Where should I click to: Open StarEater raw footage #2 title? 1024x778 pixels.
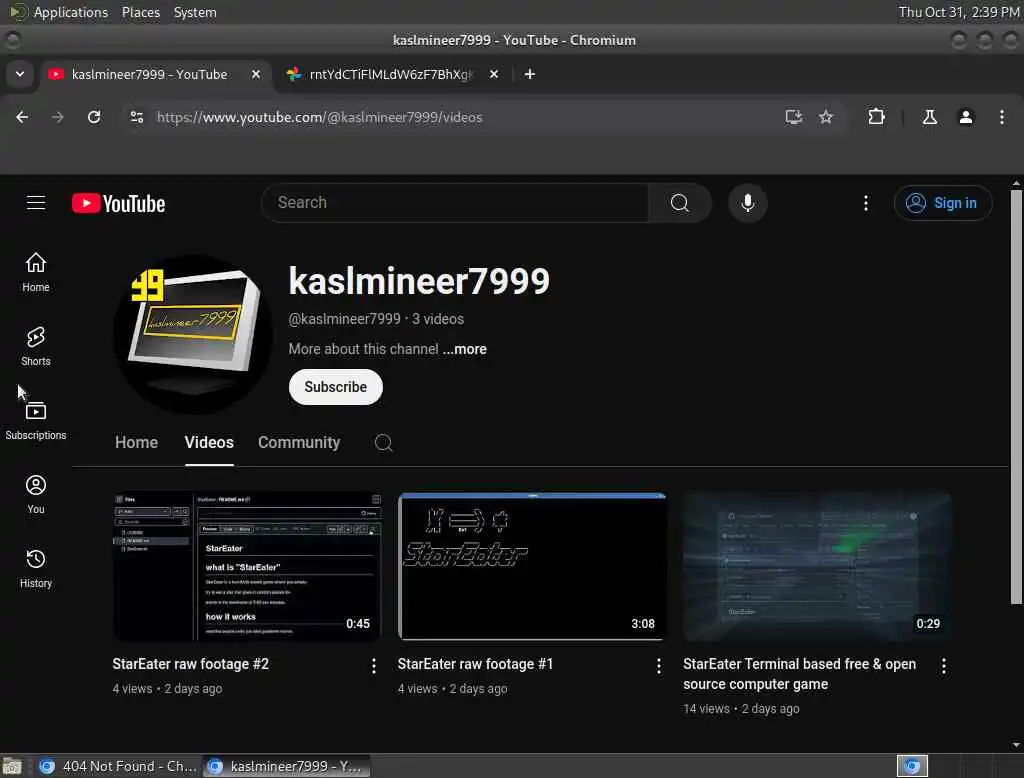[x=191, y=664]
